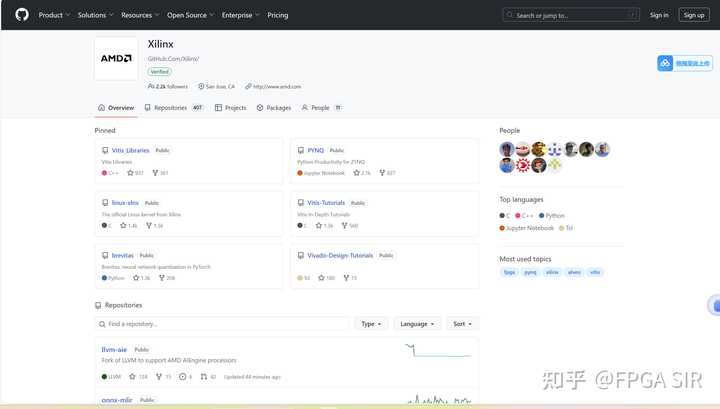The height and width of the screenshot is (409, 720).
Task: Select the vitis topic tag
Action: pos(595,272)
